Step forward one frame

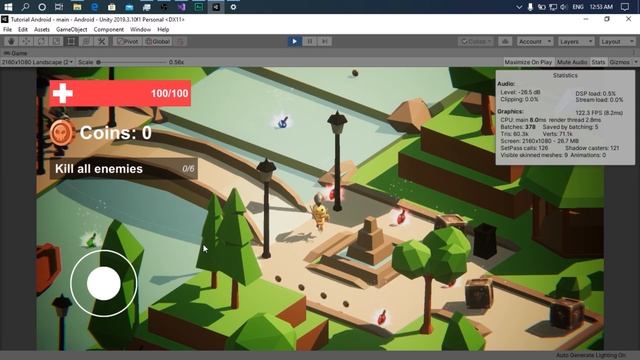[324, 41]
